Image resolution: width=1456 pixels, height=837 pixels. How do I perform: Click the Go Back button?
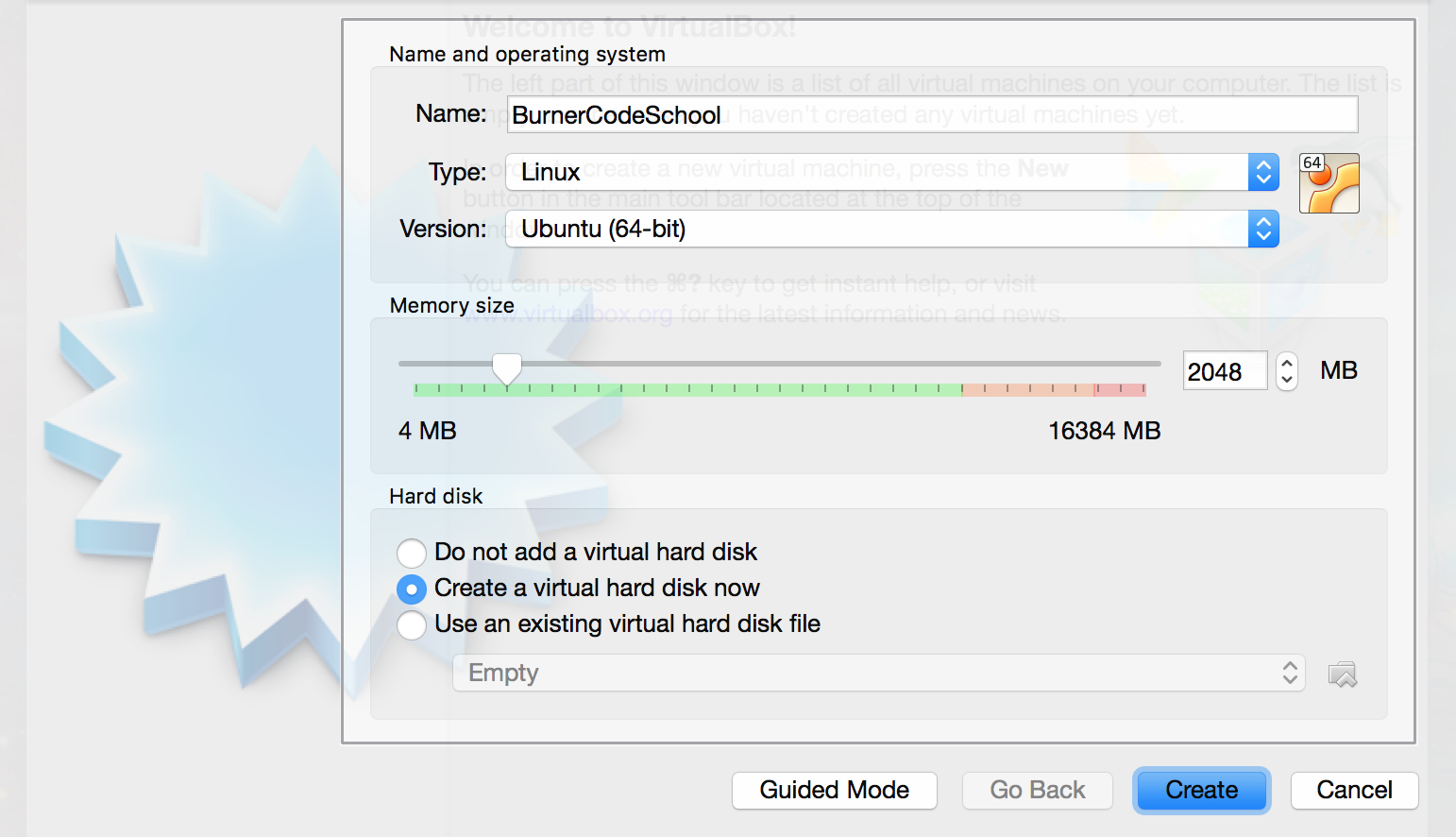click(x=1038, y=791)
